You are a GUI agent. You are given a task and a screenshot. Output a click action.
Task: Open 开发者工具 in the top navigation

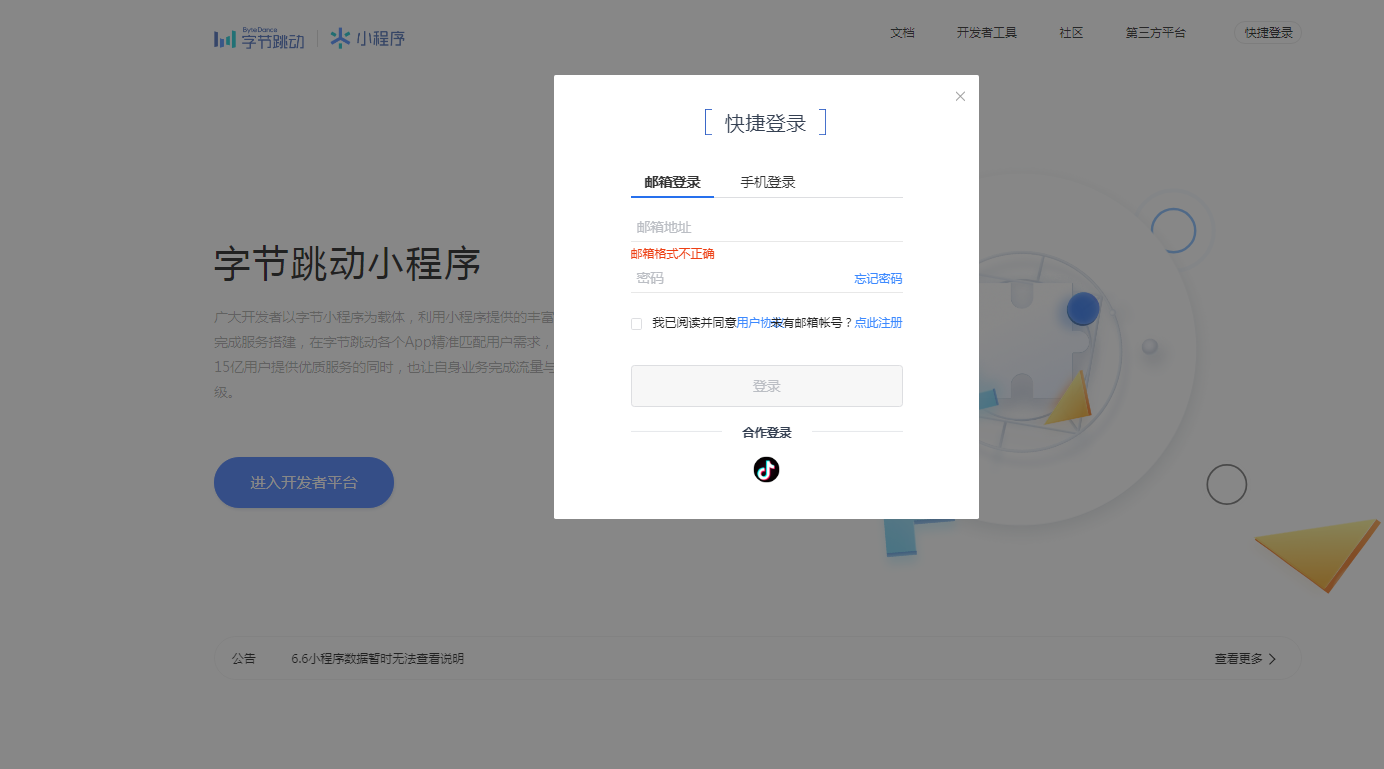(987, 33)
